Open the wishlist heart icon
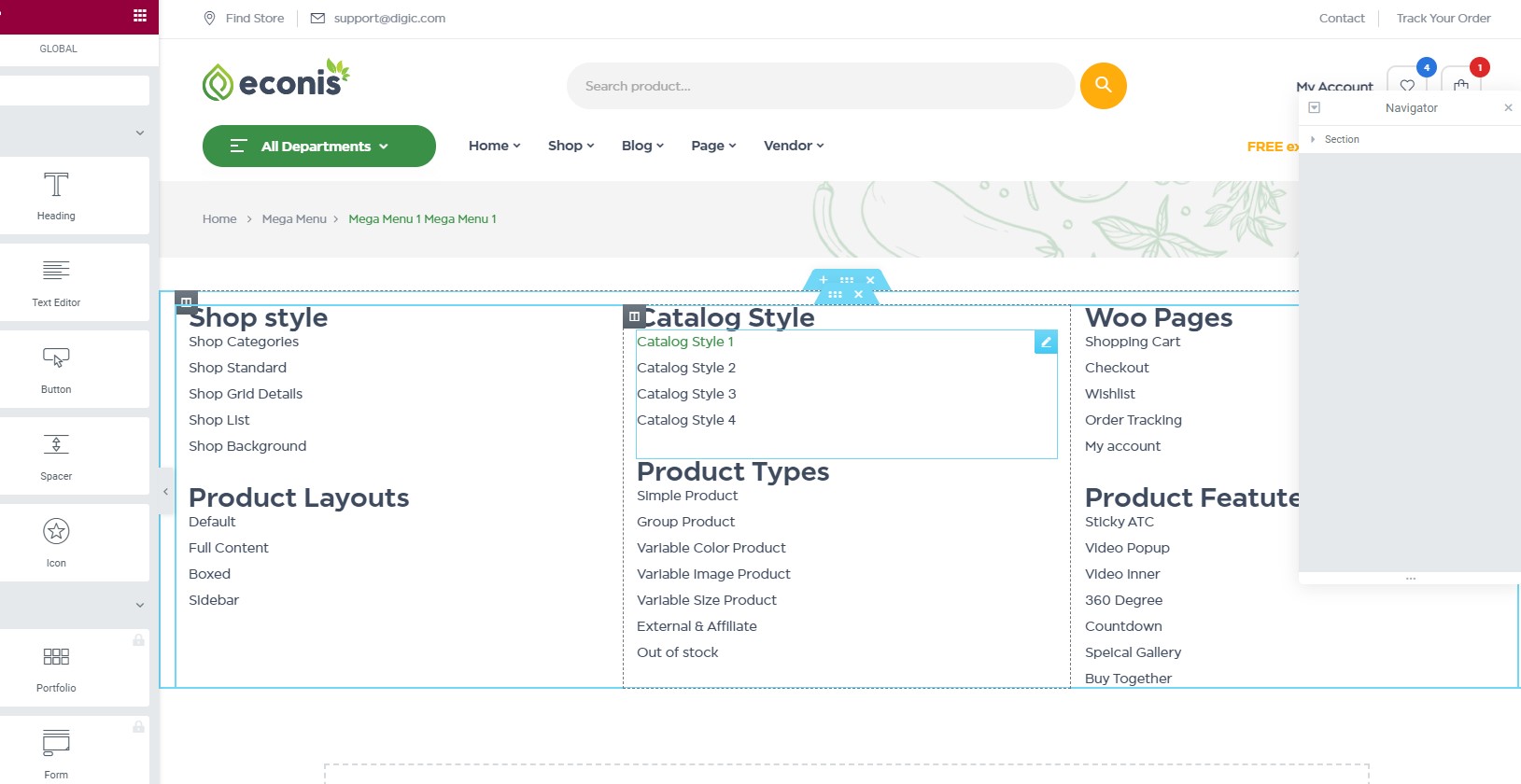Image resolution: width=1521 pixels, height=784 pixels. coord(1407,85)
